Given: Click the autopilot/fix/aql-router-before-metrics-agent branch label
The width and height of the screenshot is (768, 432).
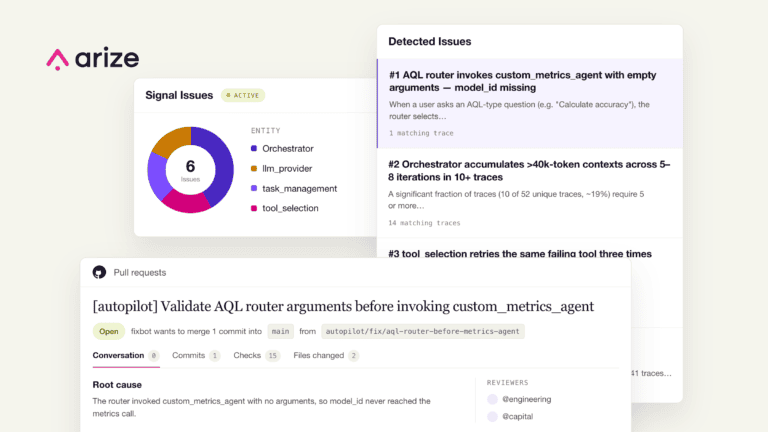Looking at the screenshot, I should (423, 332).
